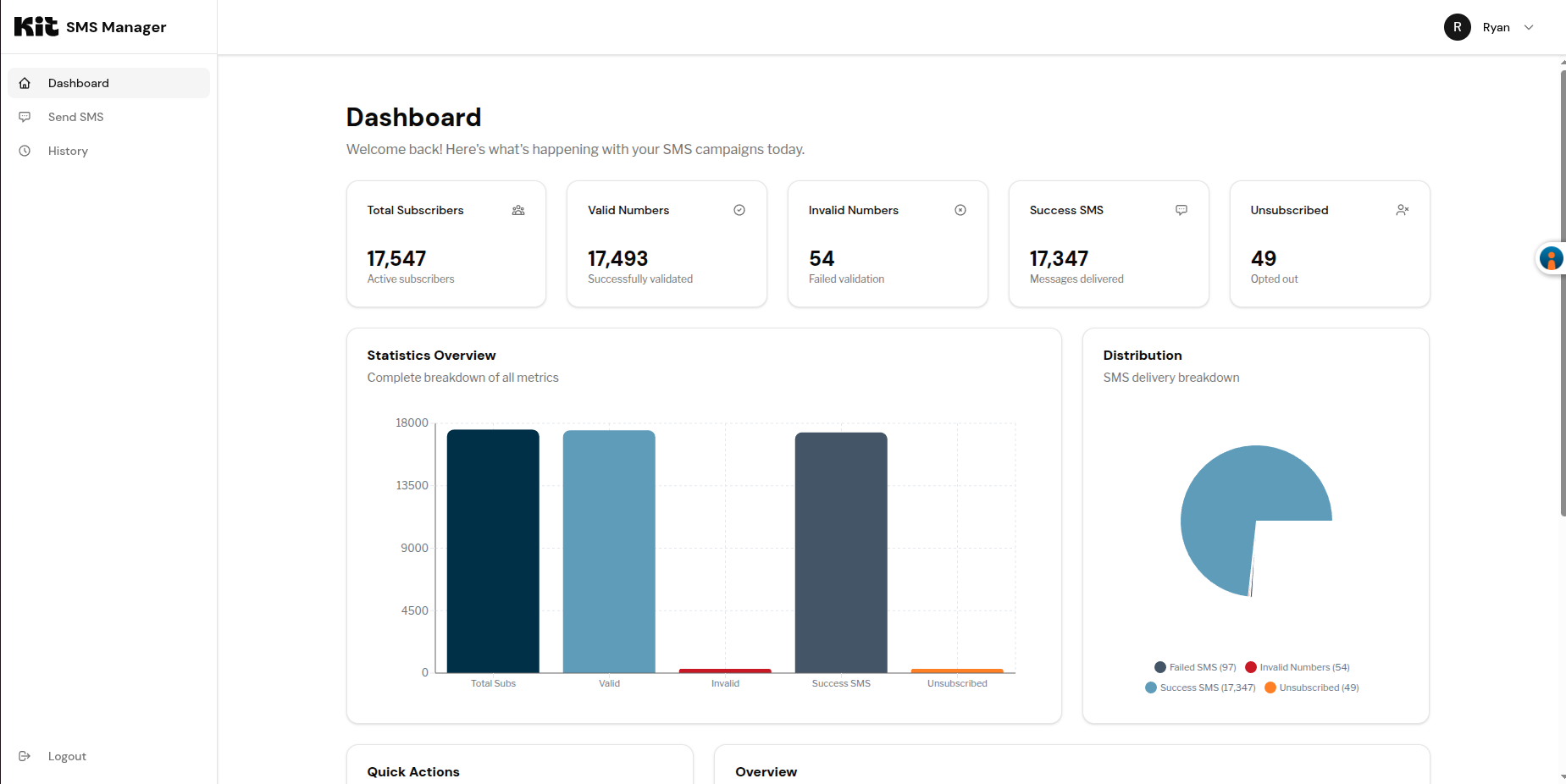Image resolution: width=1566 pixels, height=784 pixels.
Task: Select the Success SMS bar in chart
Action: tap(840, 552)
